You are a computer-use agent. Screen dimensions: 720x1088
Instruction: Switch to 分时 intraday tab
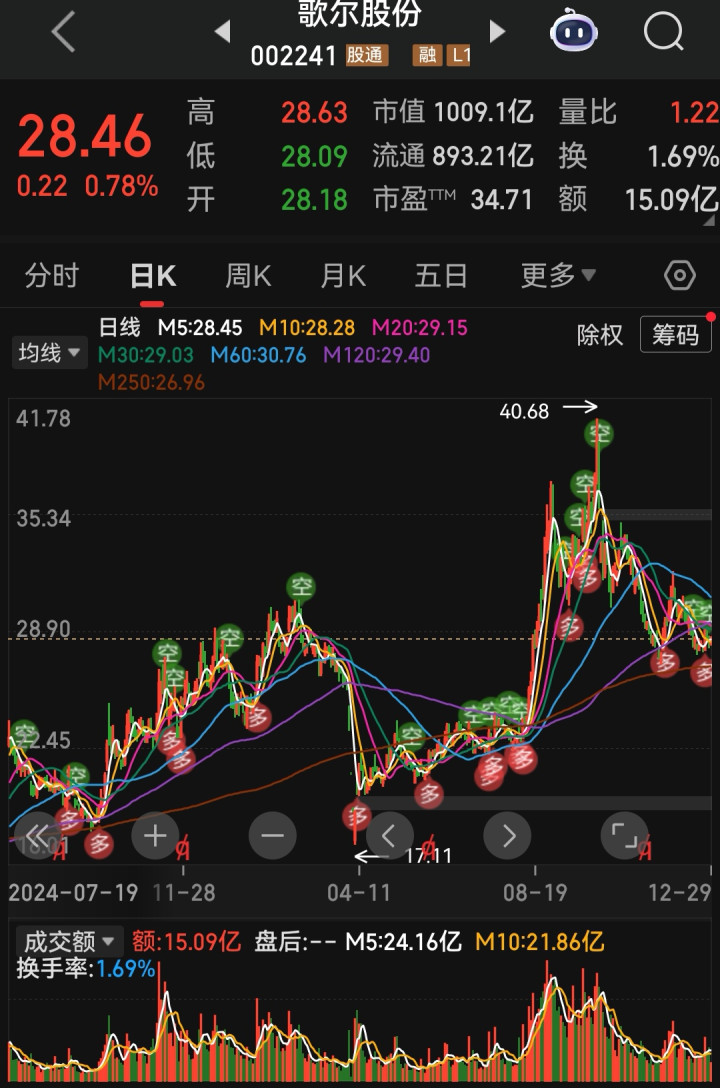point(52,275)
